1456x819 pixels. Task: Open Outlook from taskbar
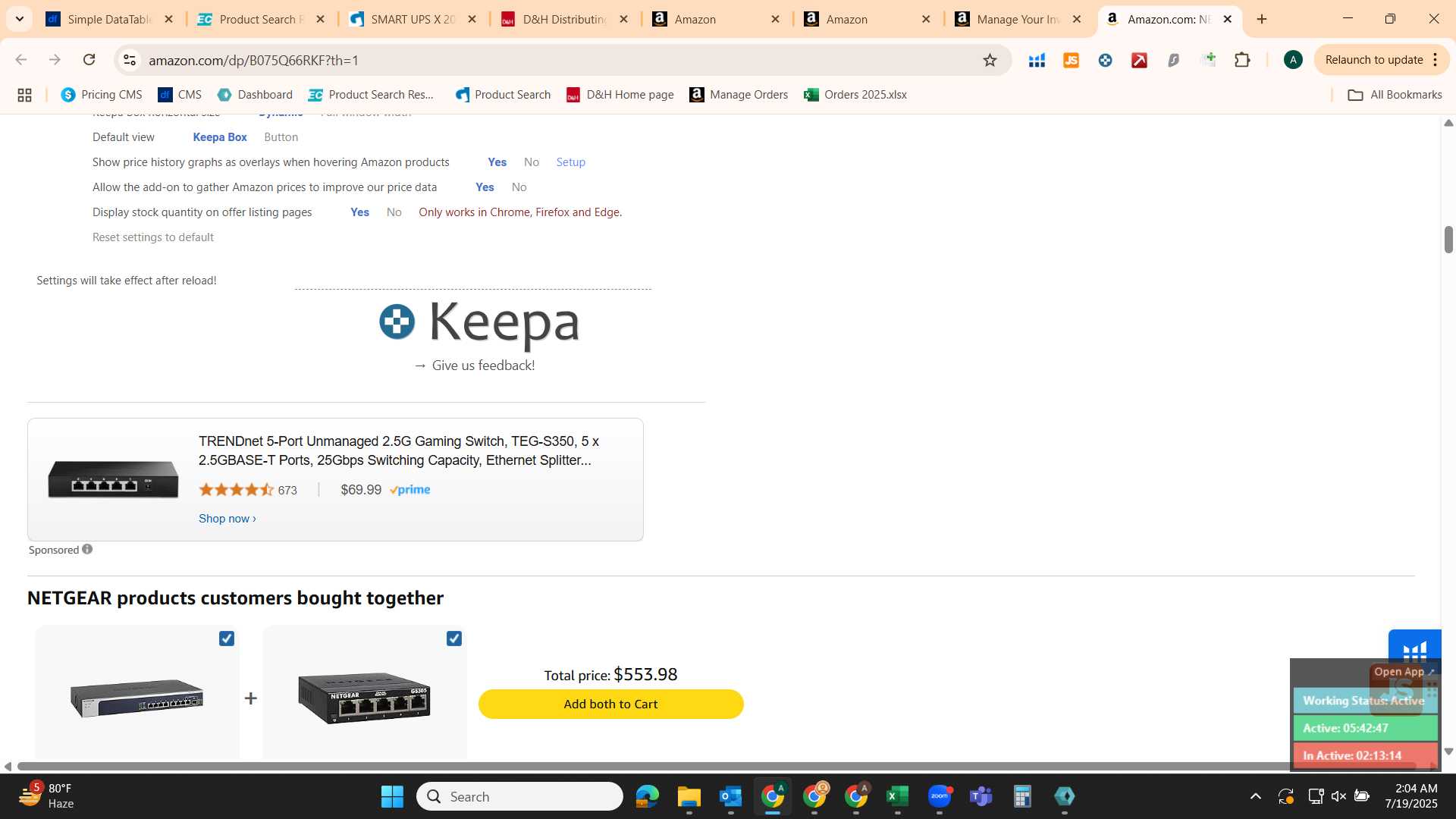coord(730,797)
